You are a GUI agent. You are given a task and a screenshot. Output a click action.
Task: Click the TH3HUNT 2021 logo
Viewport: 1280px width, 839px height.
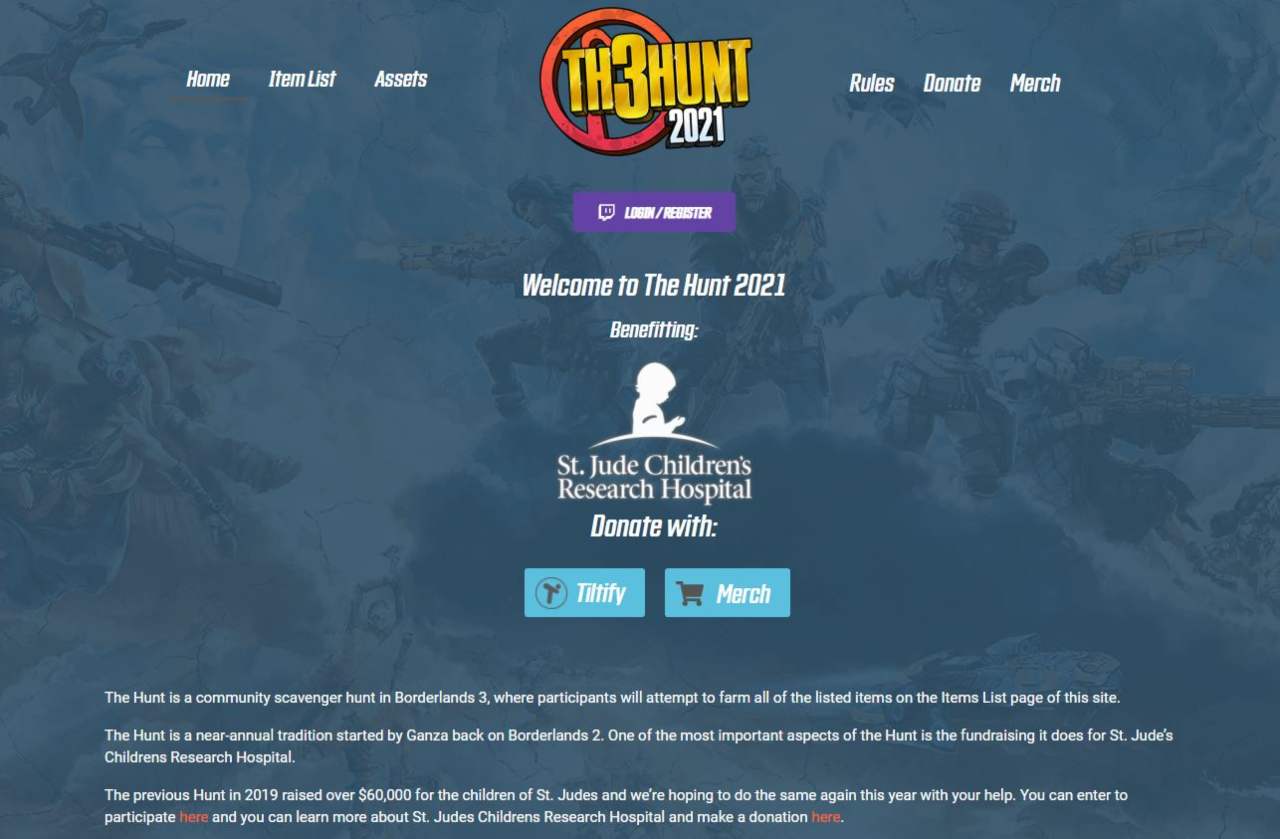click(646, 80)
